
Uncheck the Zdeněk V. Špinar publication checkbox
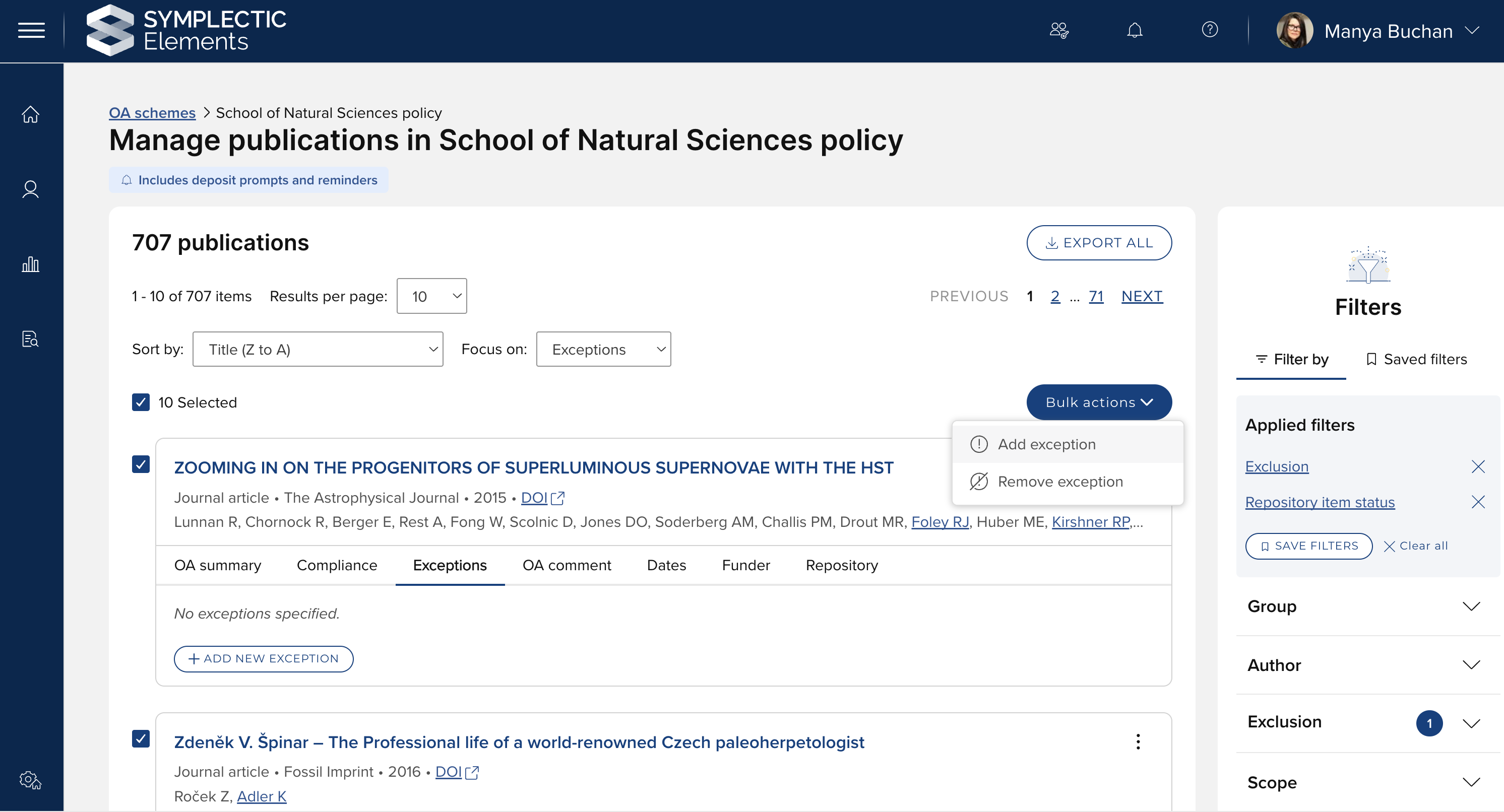tap(141, 738)
